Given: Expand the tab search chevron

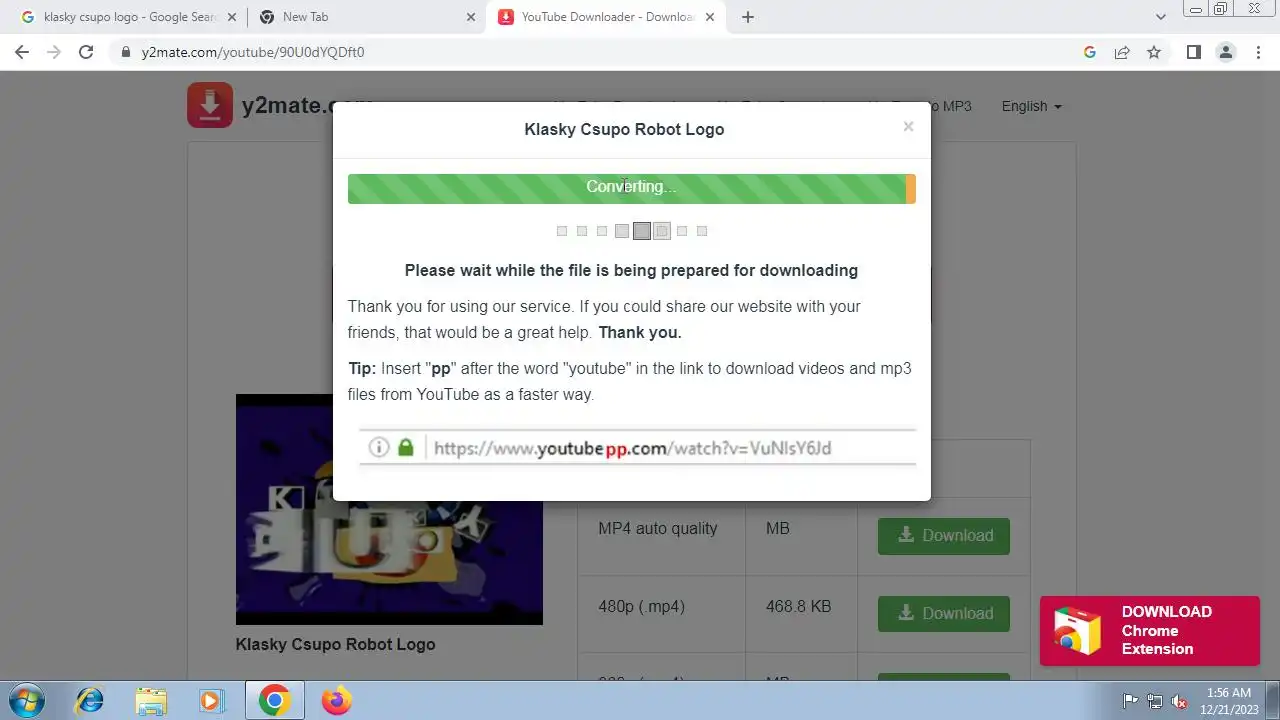Looking at the screenshot, I should 1161,17.
